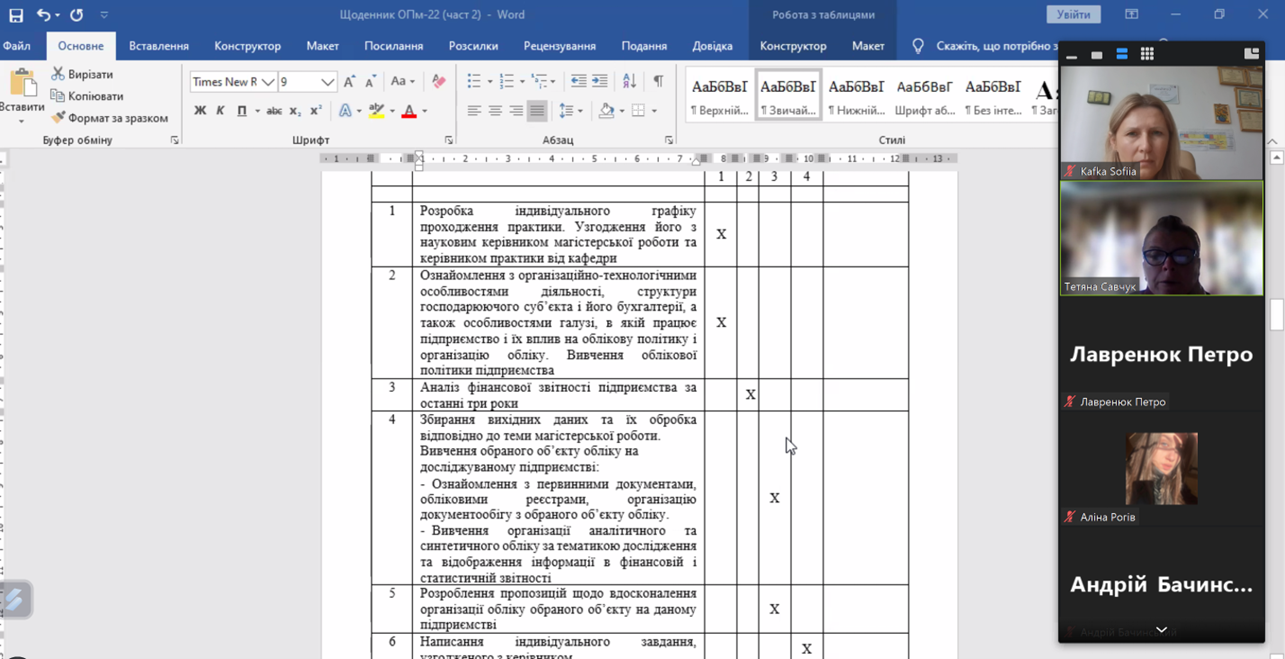
Task: Click the Sort (A-Я) icon
Action: 629,82
